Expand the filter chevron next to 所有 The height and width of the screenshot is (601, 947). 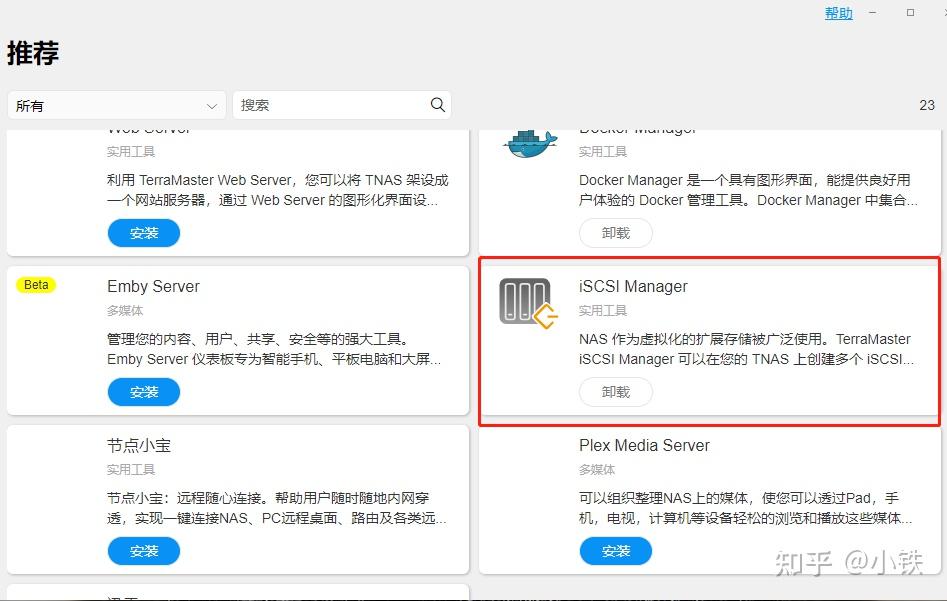pos(211,104)
